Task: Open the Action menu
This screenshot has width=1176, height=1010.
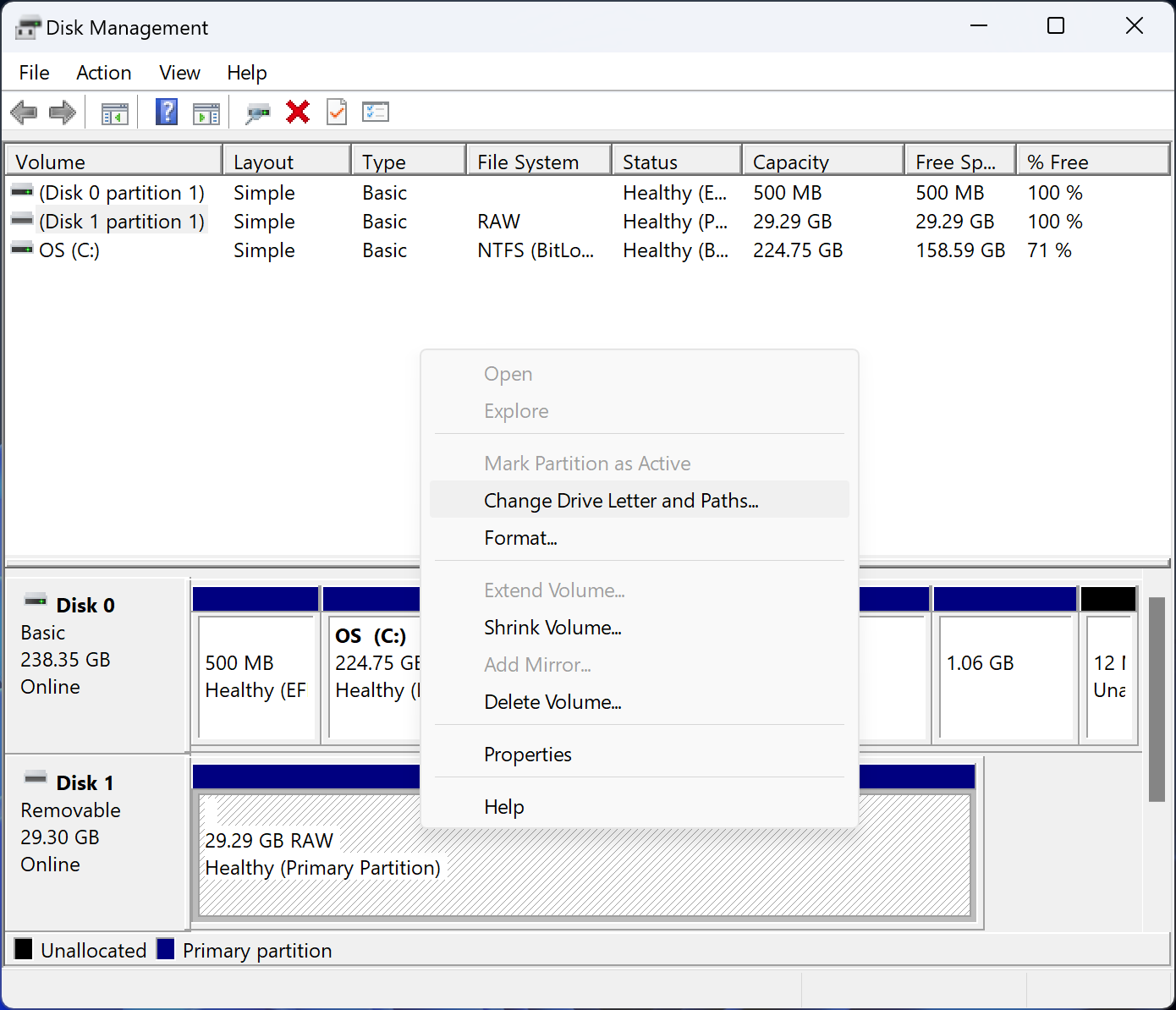Action: point(103,73)
